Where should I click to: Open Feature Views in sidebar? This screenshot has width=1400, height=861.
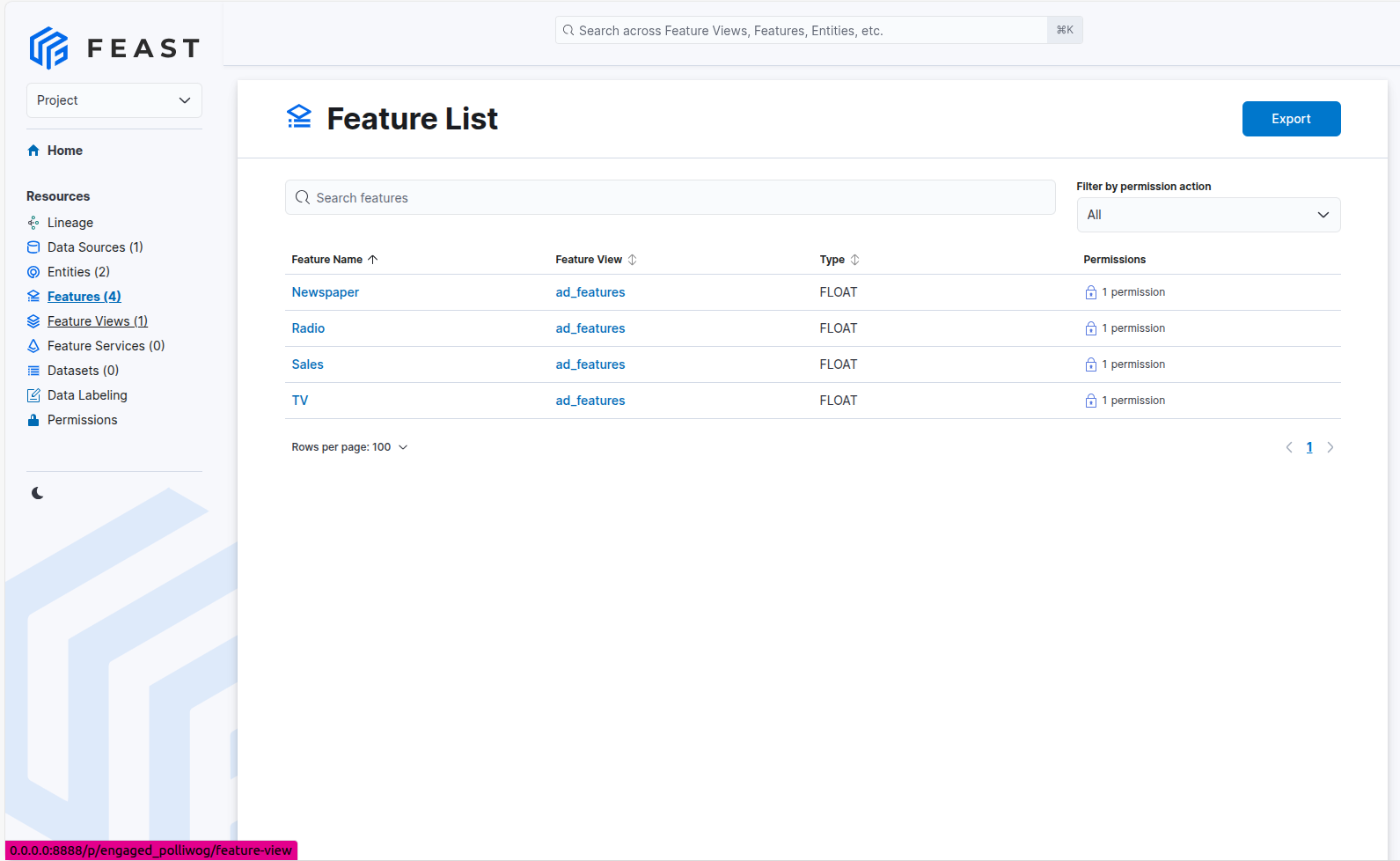click(97, 321)
